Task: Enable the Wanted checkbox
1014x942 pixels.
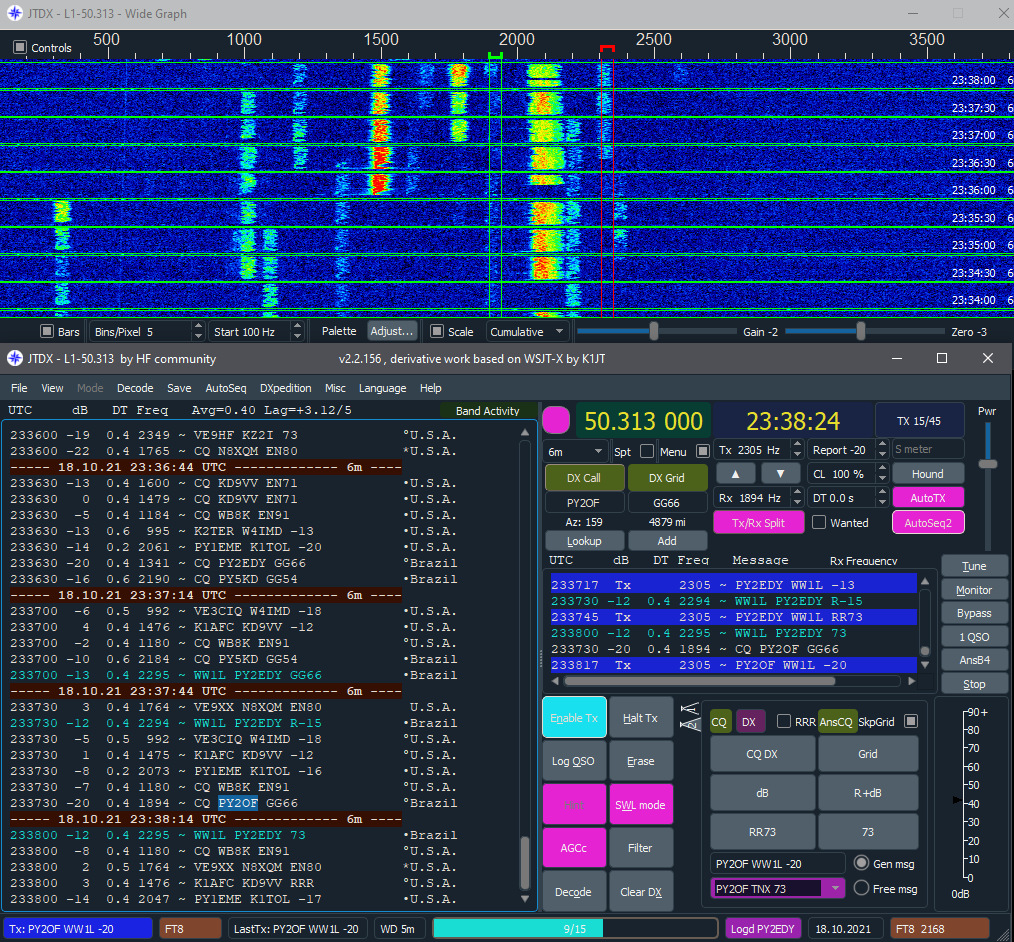Action: (x=819, y=522)
